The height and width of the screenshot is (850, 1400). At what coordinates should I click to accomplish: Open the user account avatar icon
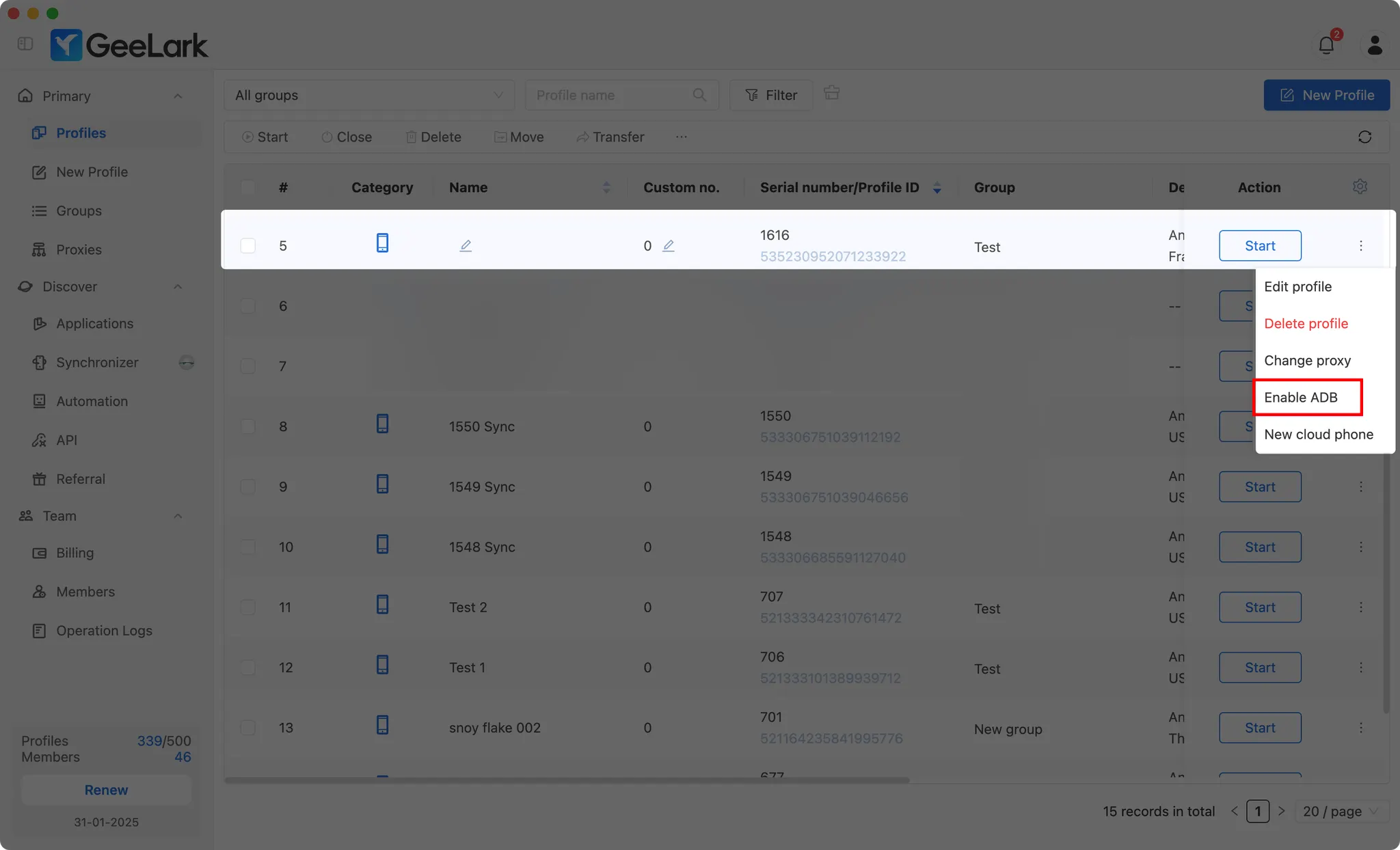pyautogui.click(x=1374, y=45)
